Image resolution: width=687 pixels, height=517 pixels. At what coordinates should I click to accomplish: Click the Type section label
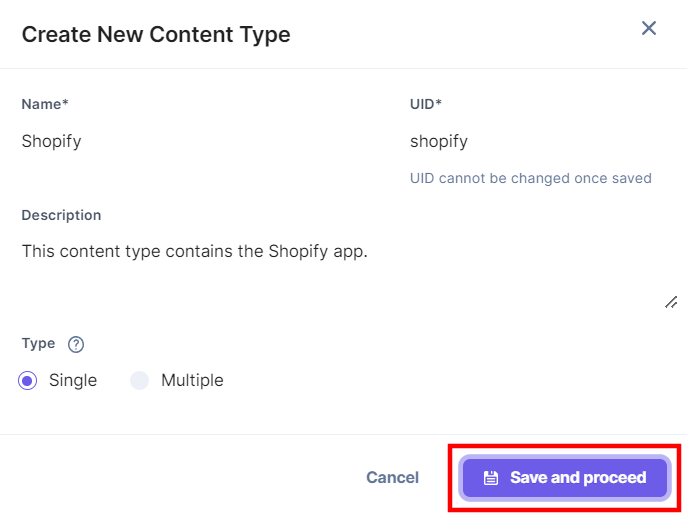click(x=39, y=343)
